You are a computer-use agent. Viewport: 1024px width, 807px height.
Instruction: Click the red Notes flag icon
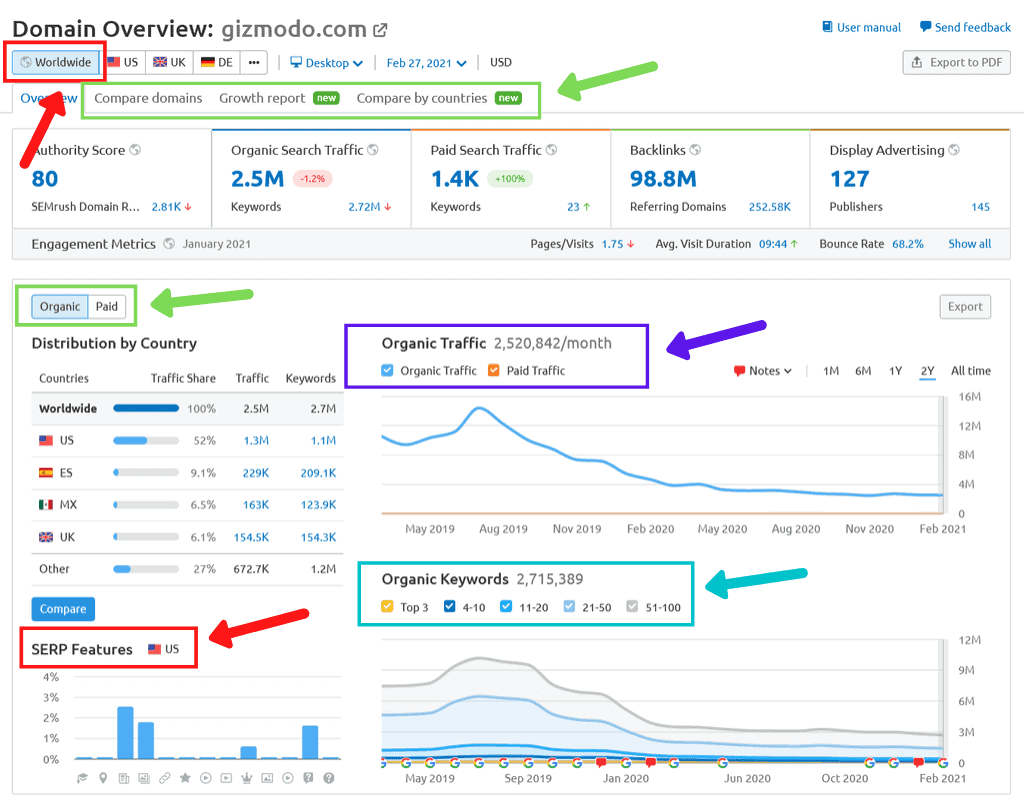(x=739, y=371)
